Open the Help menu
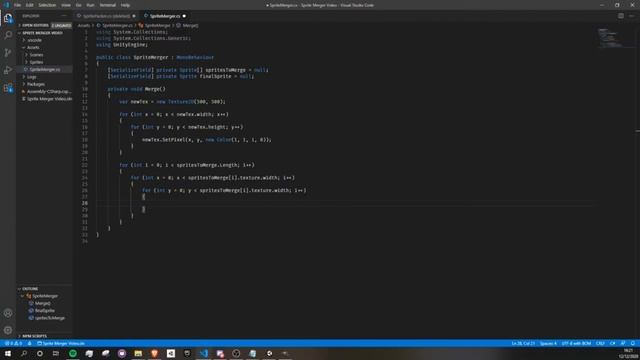Viewport: 640px width, 360px height. point(125,5)
